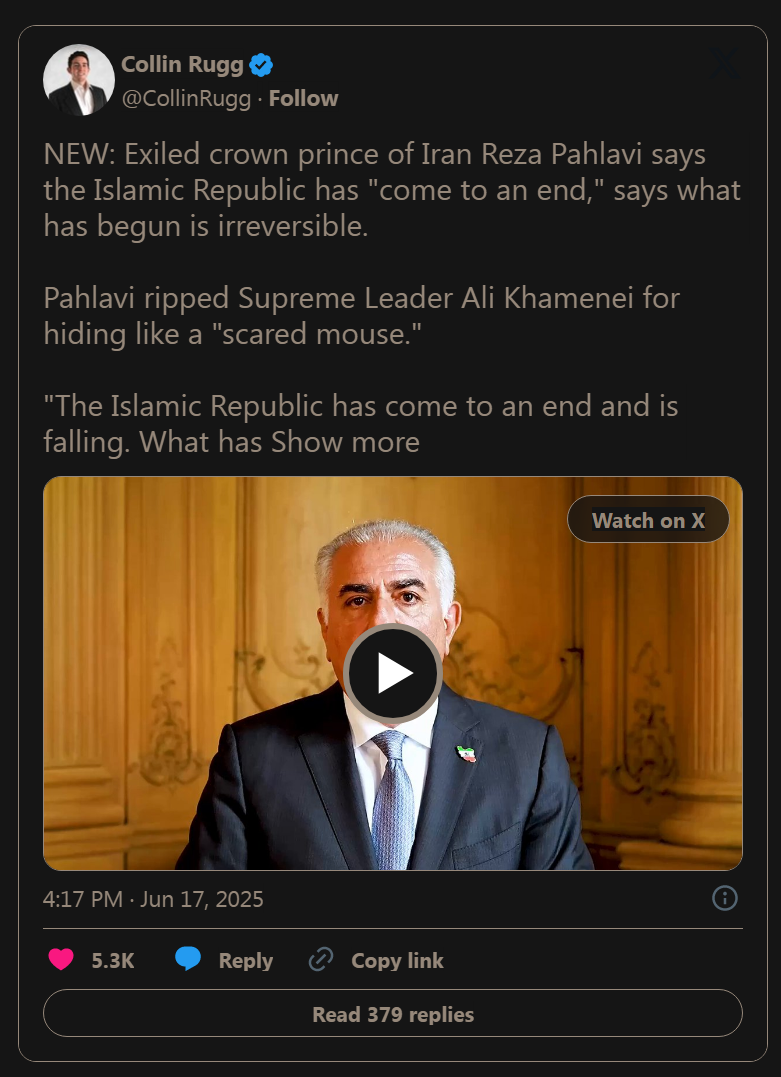
Task: Expand tweet text with Show more
Action: (x=346, y=442)
